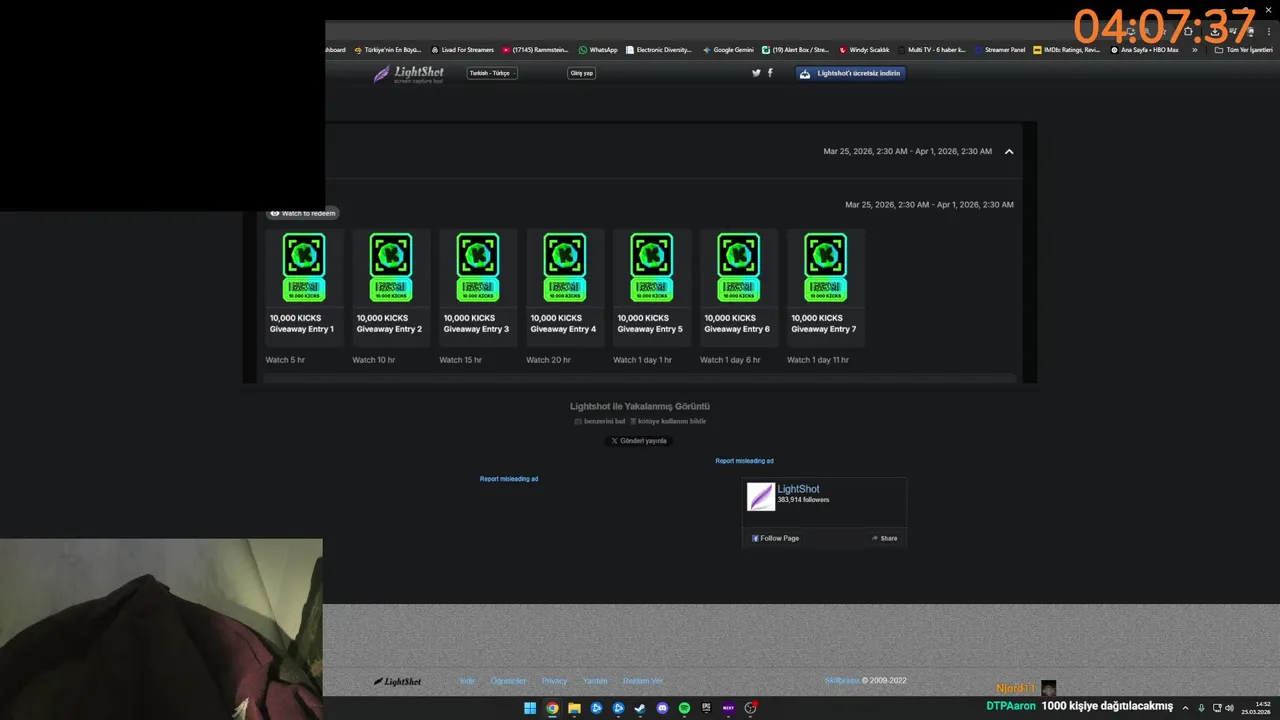The width and height of the screenshot is (1280, 720).
Task: Open the Türkiye'nin En Büyü... bookmark
Action: click(387, 50)
